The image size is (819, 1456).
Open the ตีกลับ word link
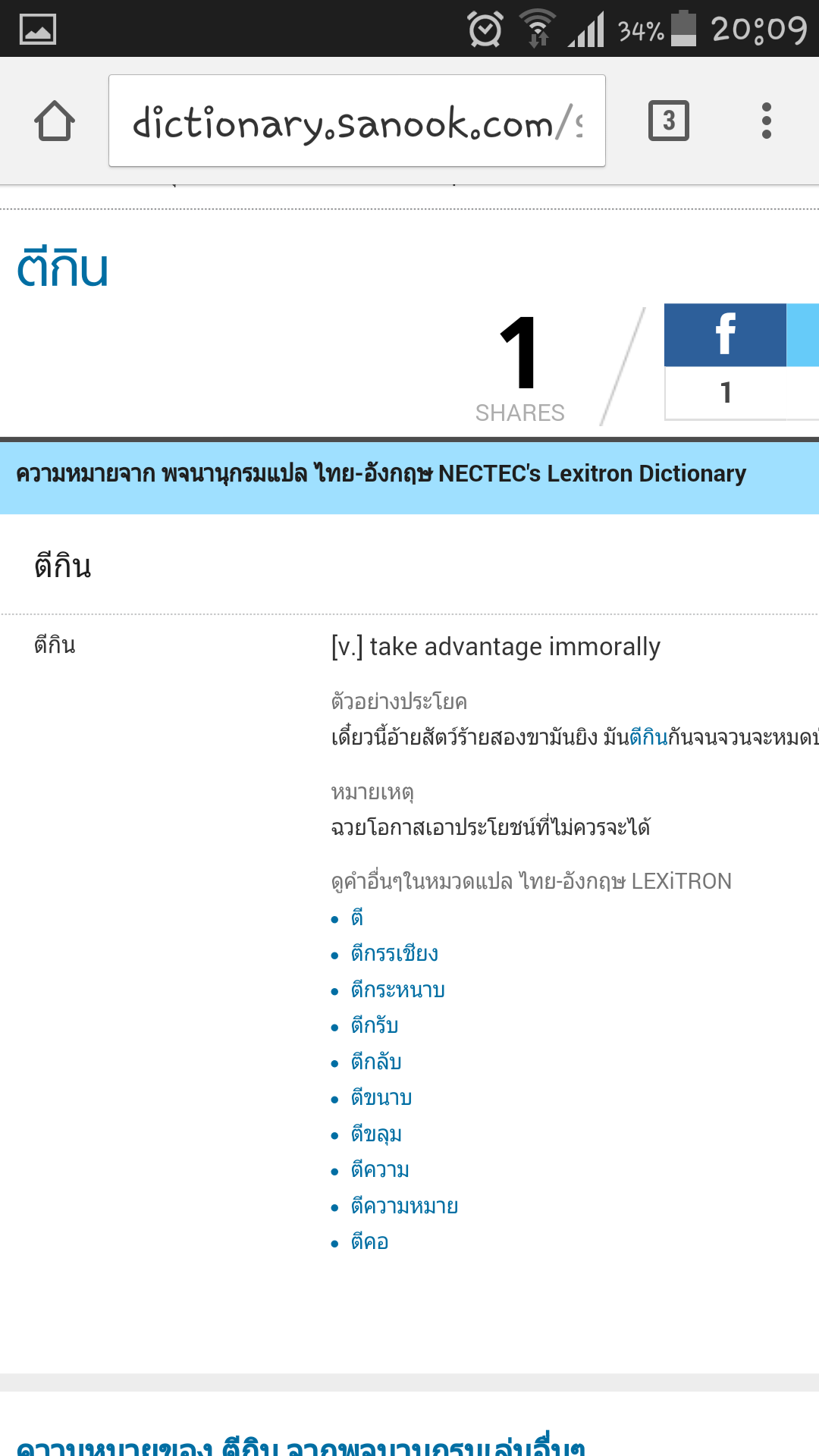[375, 1062]
